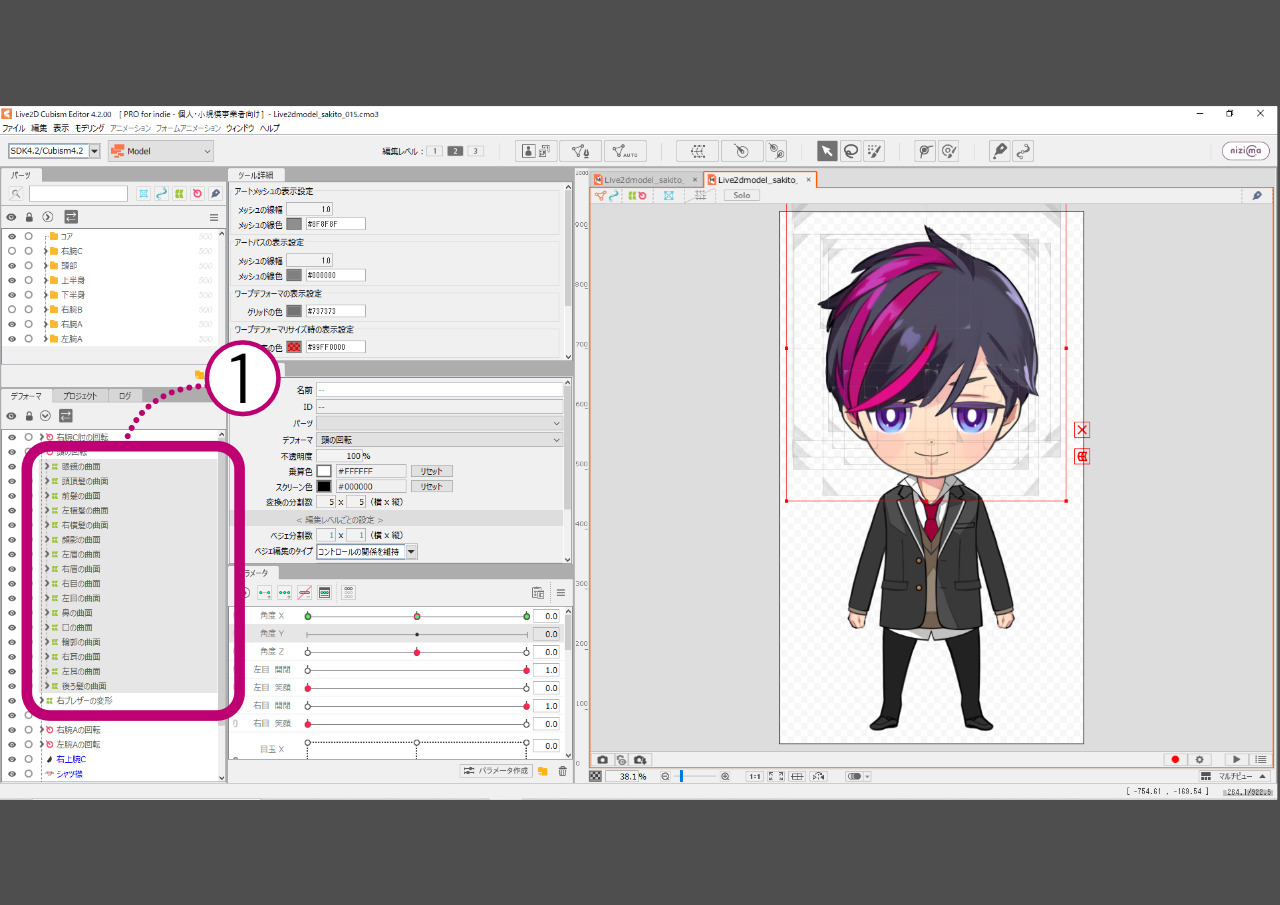Select the art path pen tool
This screenshot has height=905, width=1280.
(999, 151)
